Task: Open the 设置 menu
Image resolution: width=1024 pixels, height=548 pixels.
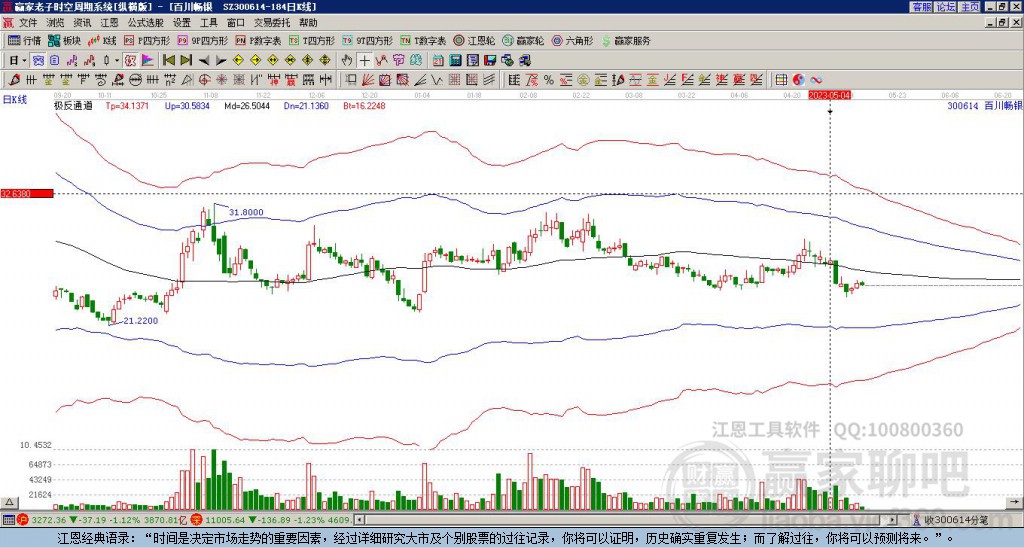Action: 182,23
